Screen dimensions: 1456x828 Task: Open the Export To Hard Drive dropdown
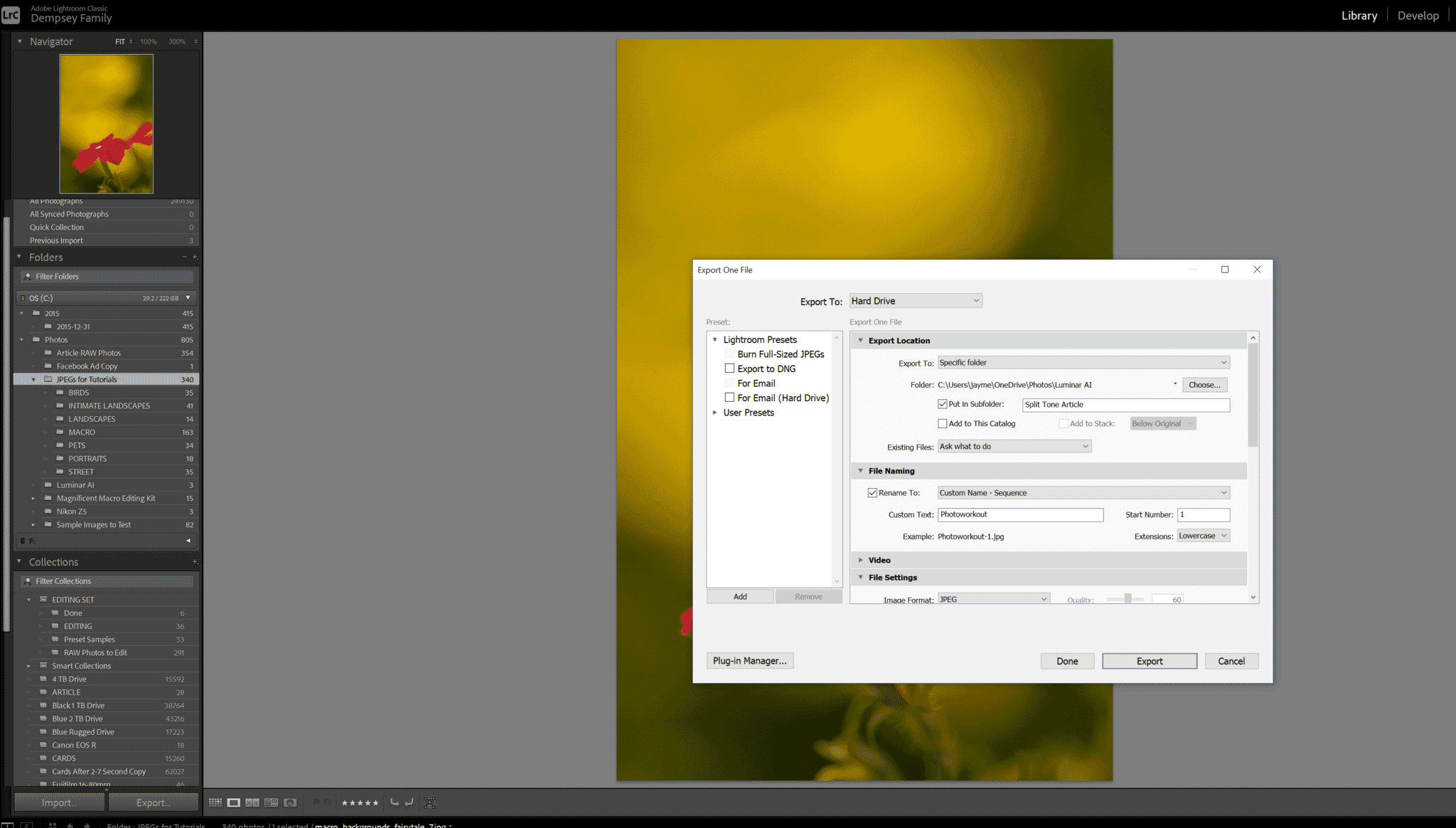tap(915, 300)
